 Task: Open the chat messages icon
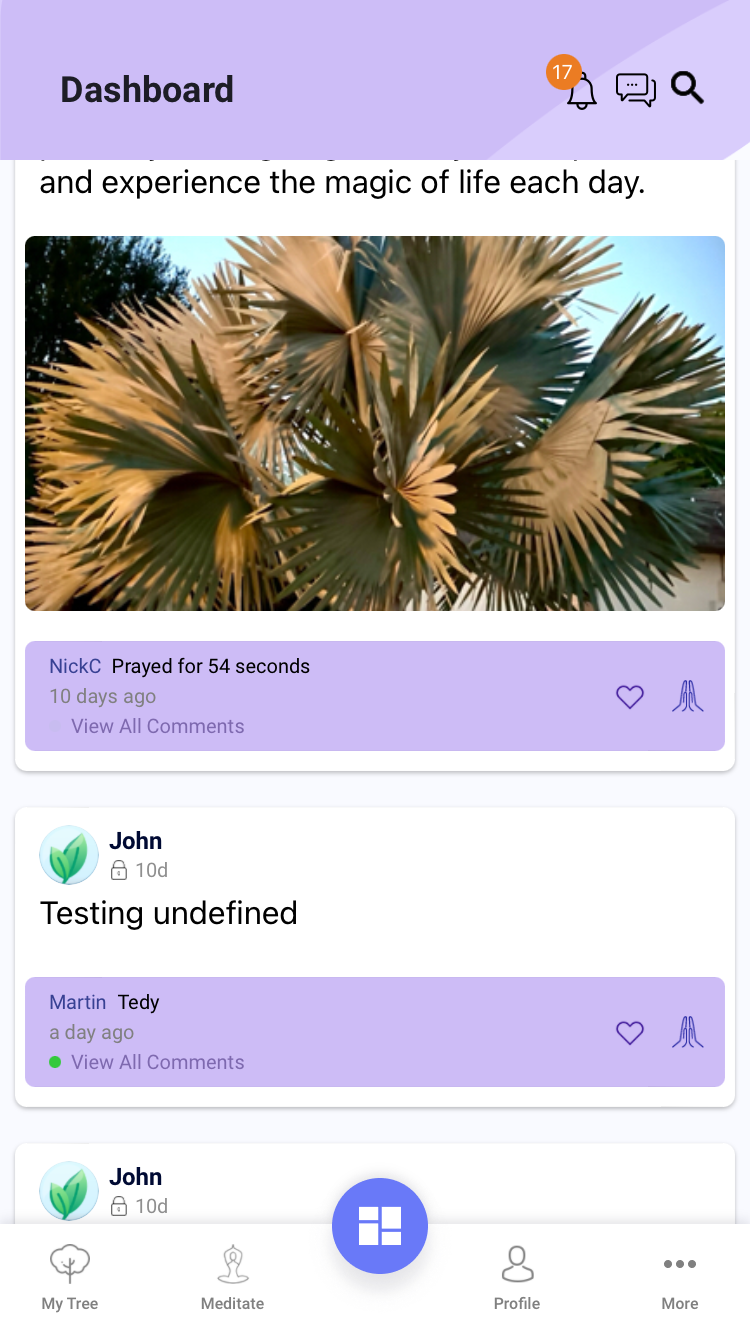tap(635, 90)
